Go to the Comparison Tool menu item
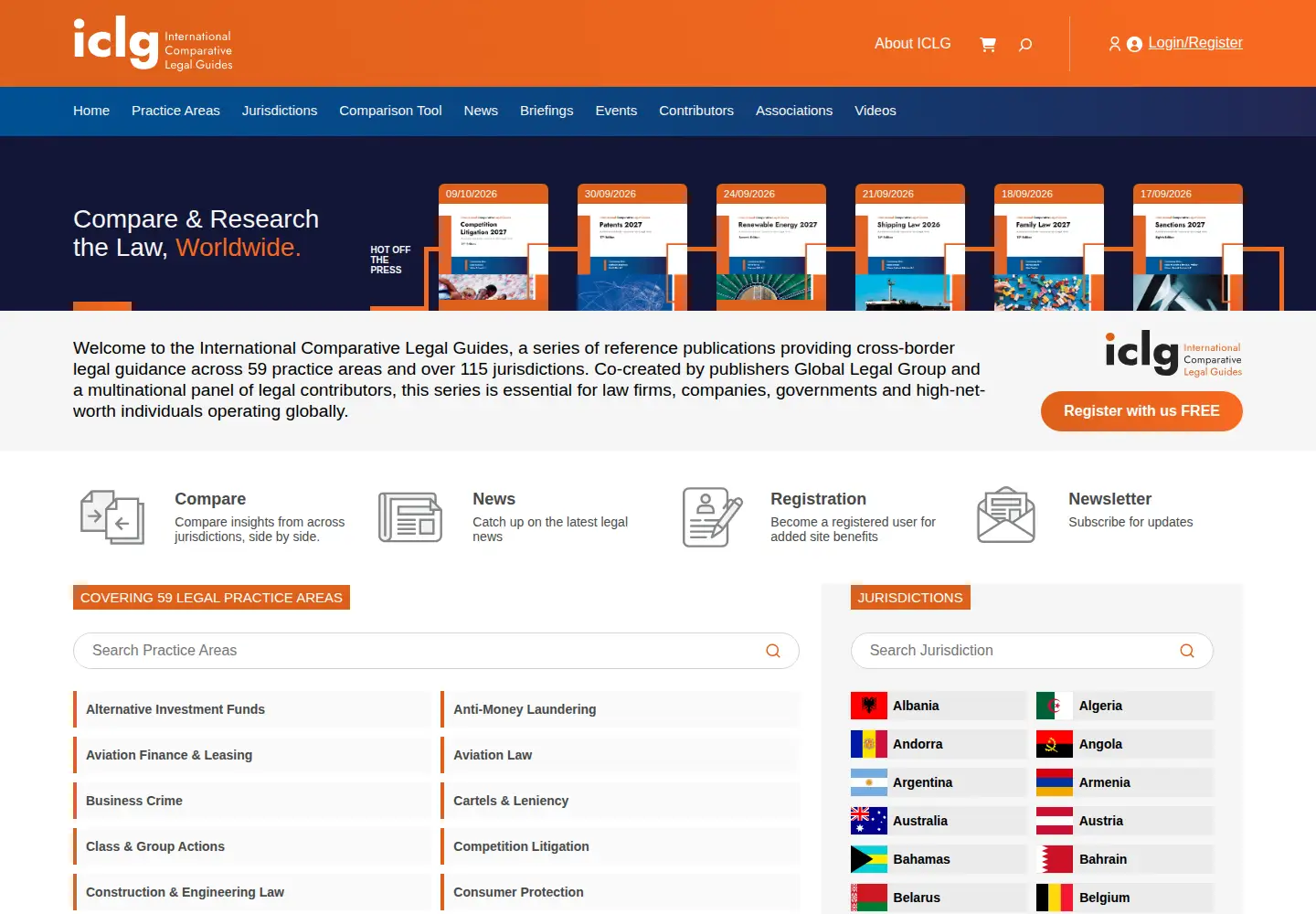Screen dimensions: 1316x914 (x=390, y=111)
